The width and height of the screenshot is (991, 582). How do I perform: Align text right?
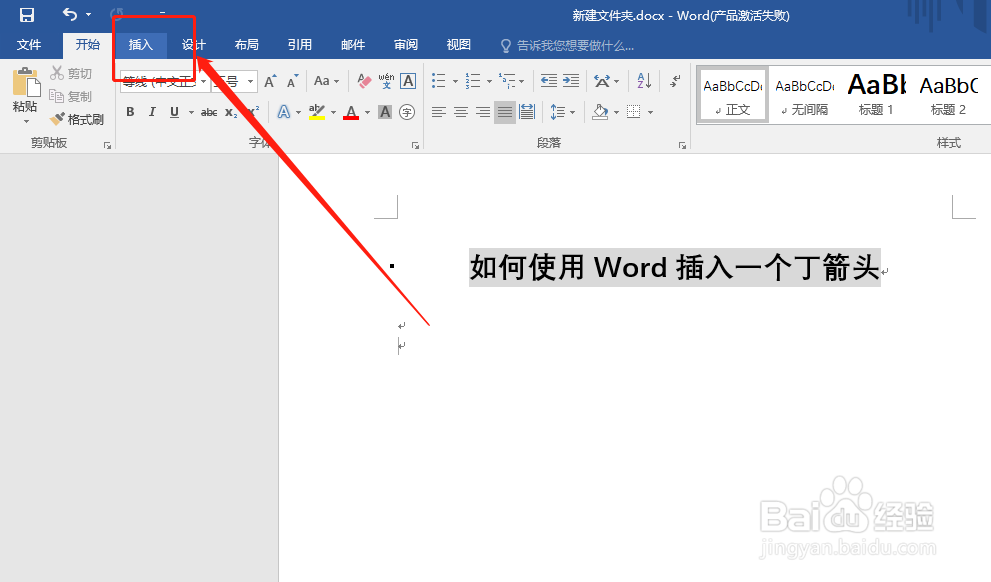pyautogui.click(x=483, y=112)
